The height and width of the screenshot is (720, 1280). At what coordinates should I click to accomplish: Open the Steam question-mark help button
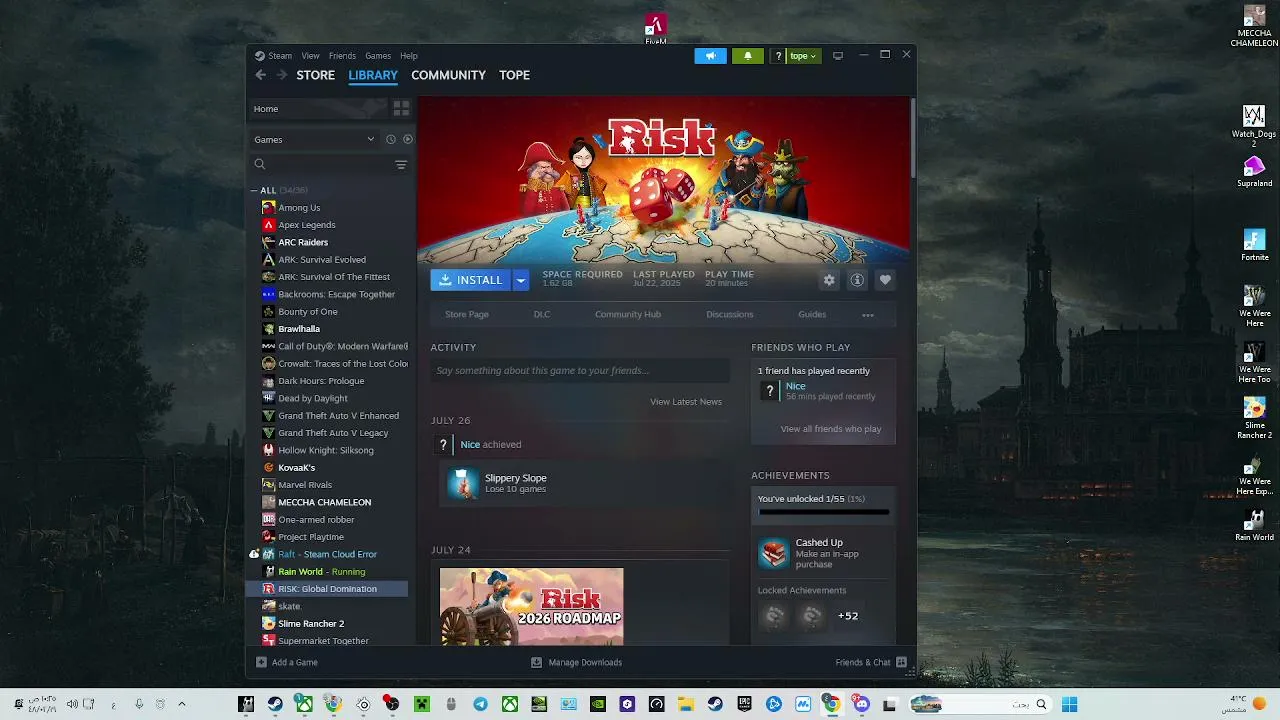(778, 56)
